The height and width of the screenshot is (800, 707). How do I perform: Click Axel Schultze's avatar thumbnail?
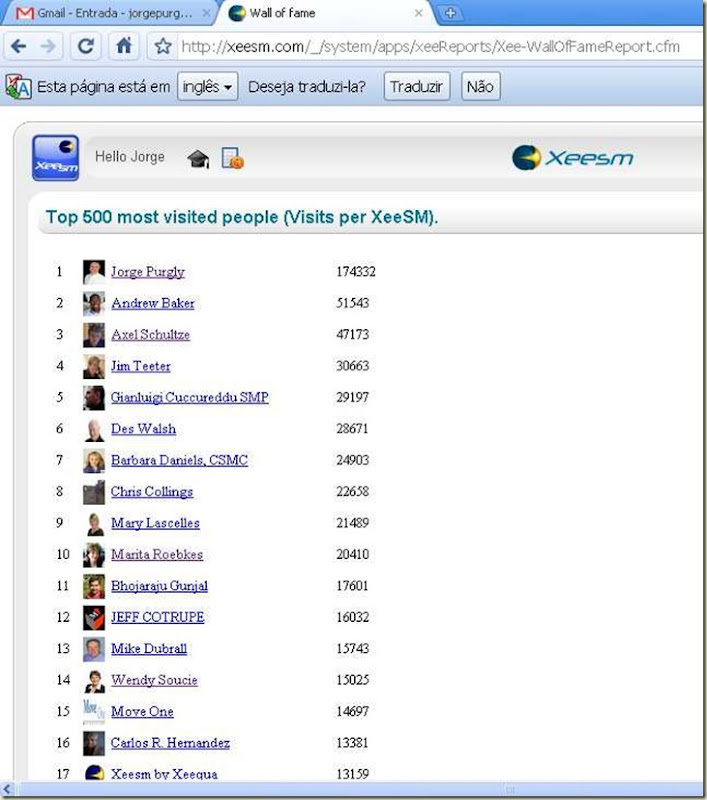[94, 335]
